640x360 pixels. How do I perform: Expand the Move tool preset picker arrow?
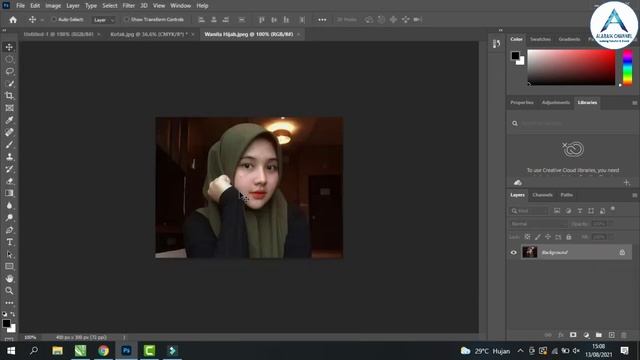[x=42, y=20]
